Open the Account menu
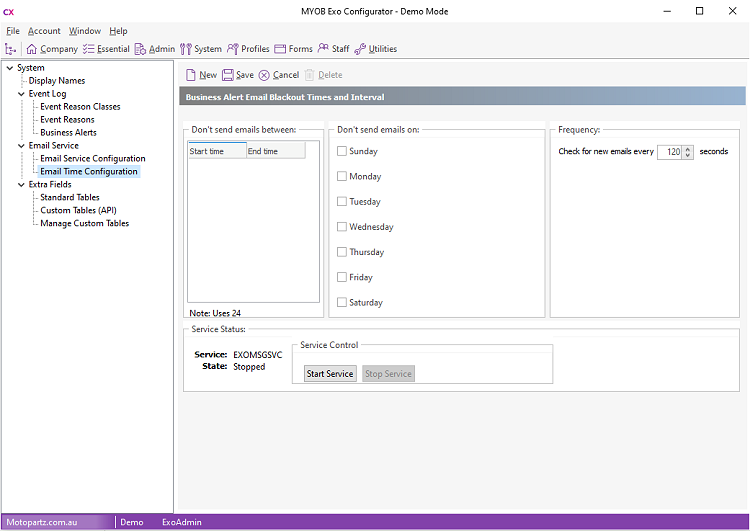 (x=44, y=31)
